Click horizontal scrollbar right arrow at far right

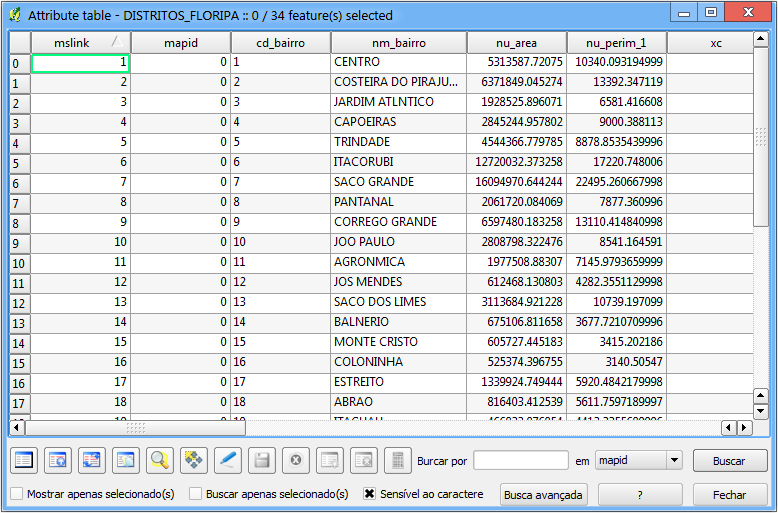[x=743, y=427]
